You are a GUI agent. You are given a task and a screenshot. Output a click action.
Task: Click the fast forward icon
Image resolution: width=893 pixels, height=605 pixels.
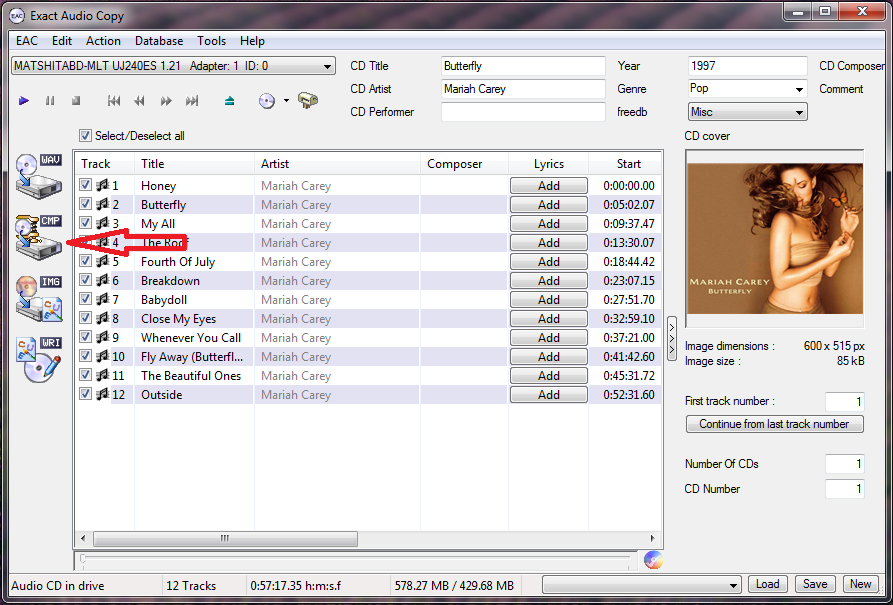tap(166, 101)
